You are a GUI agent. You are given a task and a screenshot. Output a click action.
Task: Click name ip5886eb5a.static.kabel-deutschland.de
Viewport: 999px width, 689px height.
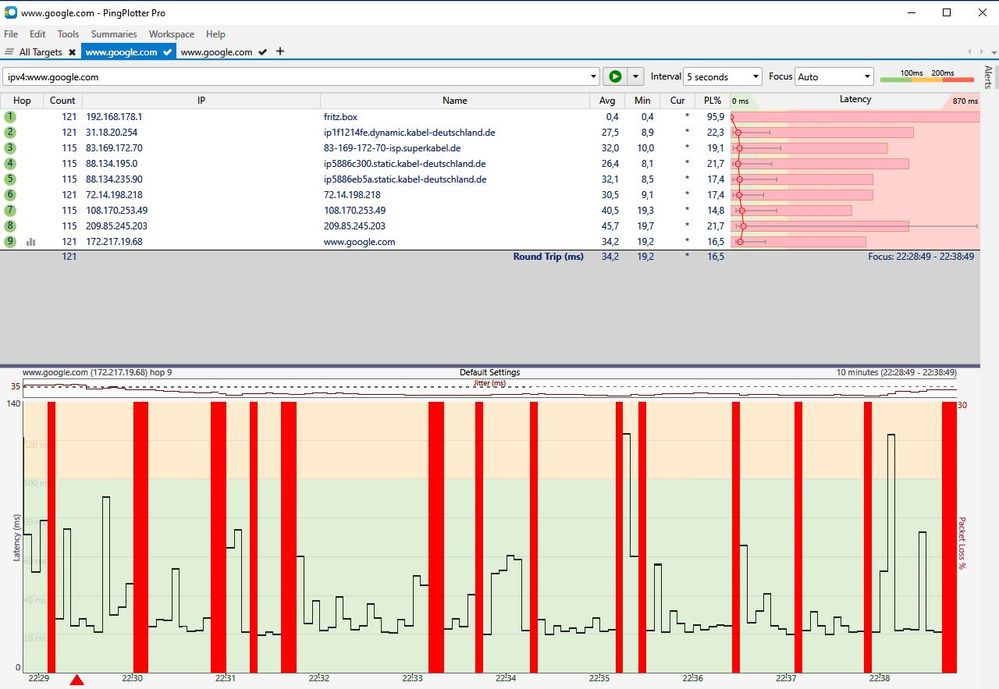pos(405,179)
